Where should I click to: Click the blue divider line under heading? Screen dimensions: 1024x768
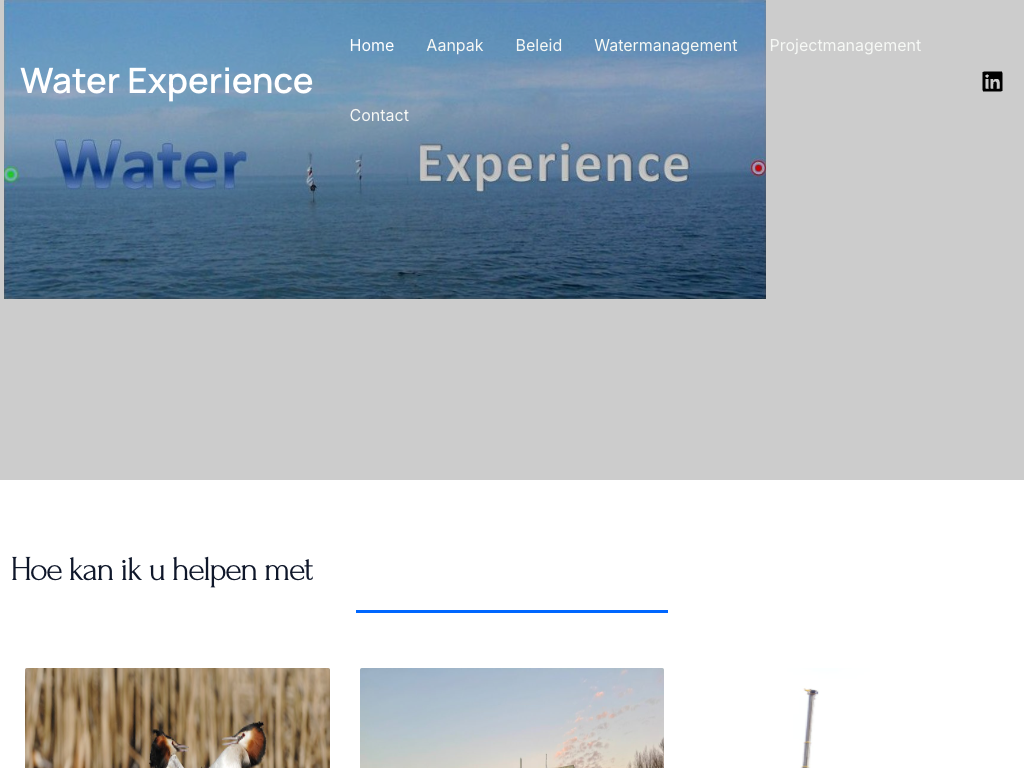(x=512, y=611)
